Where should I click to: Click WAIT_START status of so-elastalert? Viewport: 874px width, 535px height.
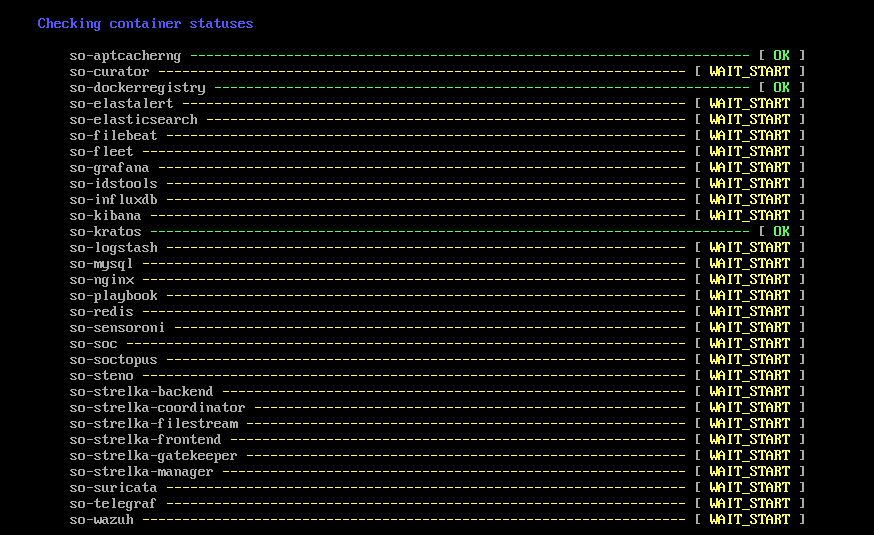(749, 104)
